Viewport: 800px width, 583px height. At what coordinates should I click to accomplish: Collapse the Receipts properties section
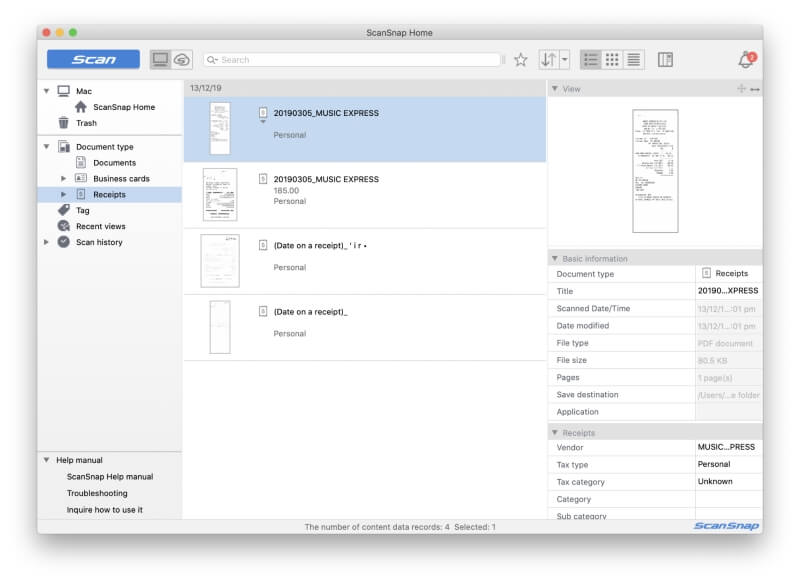555,433
